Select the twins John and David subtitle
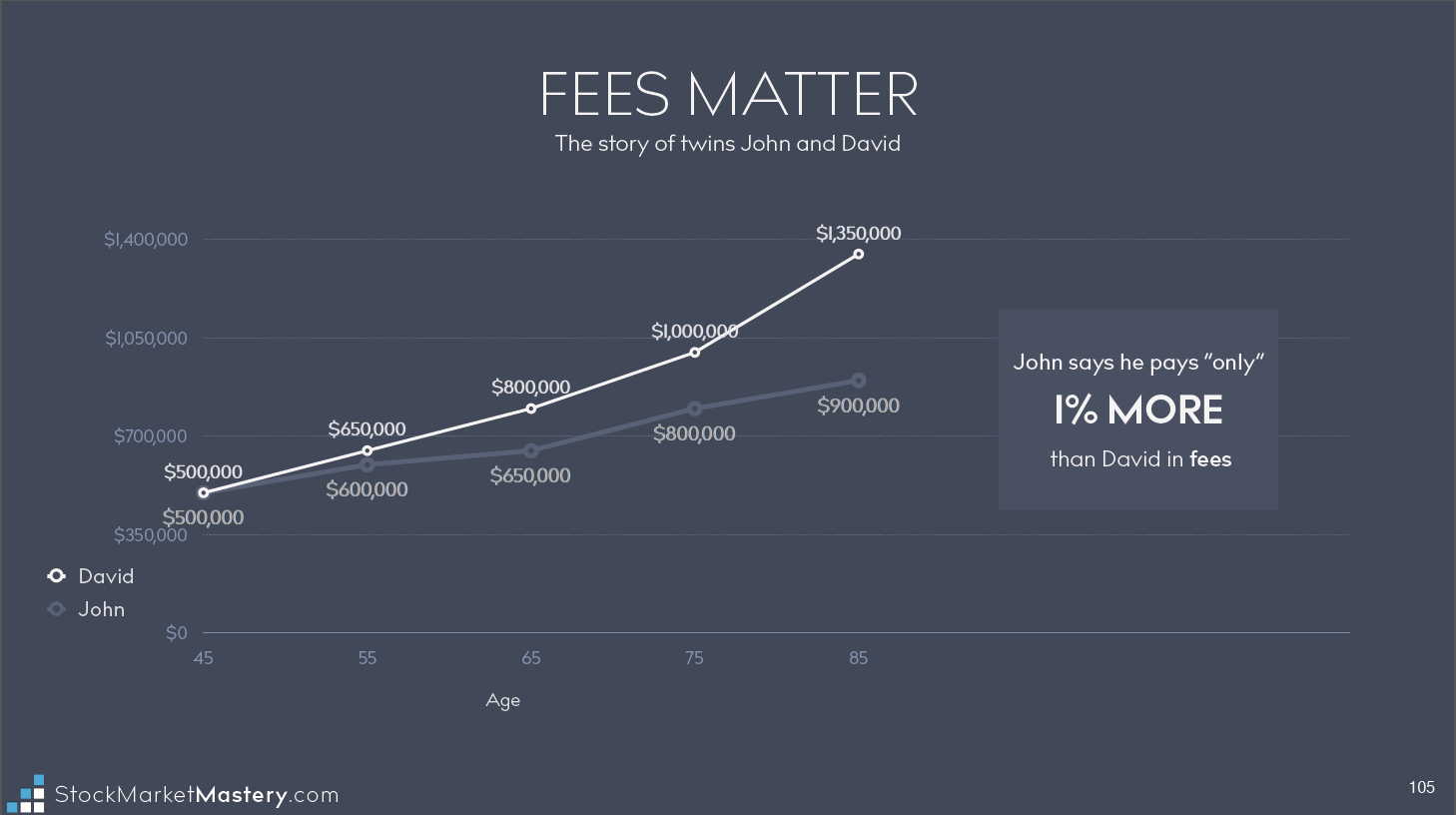The height and width of the screenshot is (815, 1456). tap(727, 144)
